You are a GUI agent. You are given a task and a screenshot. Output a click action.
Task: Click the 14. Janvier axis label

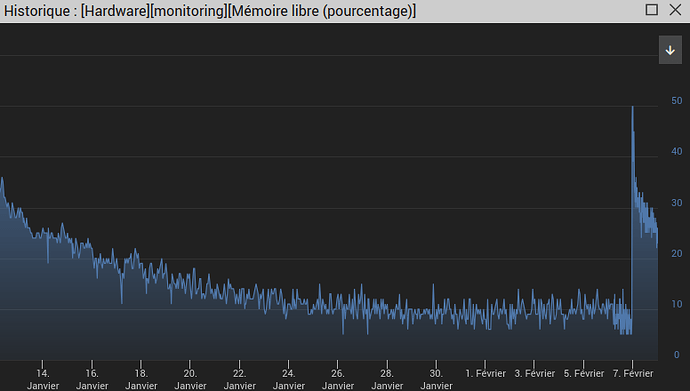[43, 379]
